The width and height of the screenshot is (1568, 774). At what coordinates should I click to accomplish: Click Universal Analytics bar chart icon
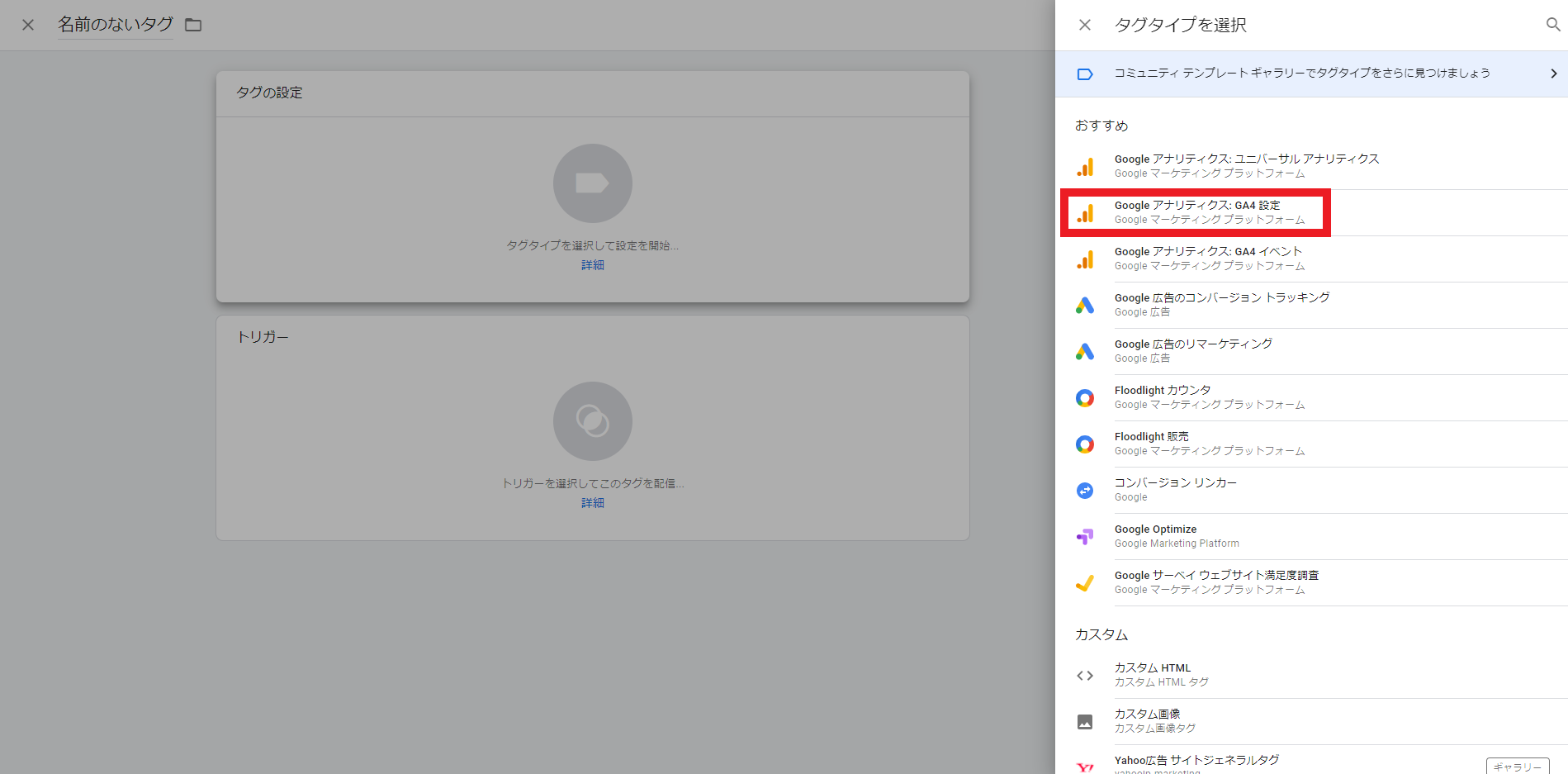[1085, 167]
